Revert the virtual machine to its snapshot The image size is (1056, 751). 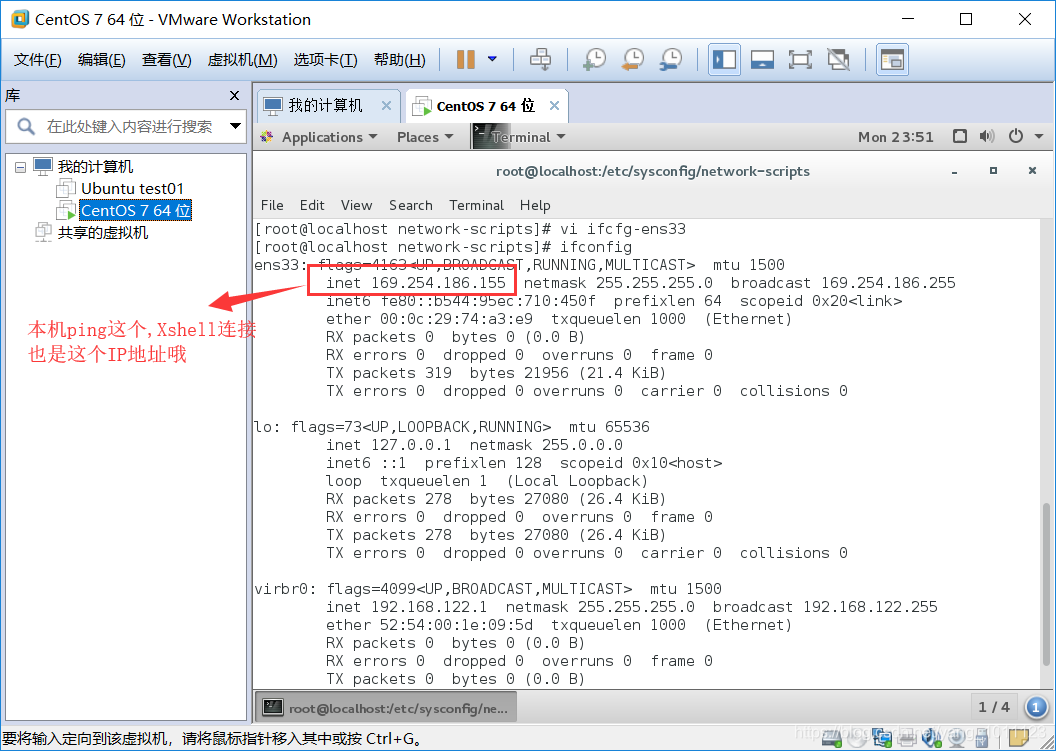point(632,59)
